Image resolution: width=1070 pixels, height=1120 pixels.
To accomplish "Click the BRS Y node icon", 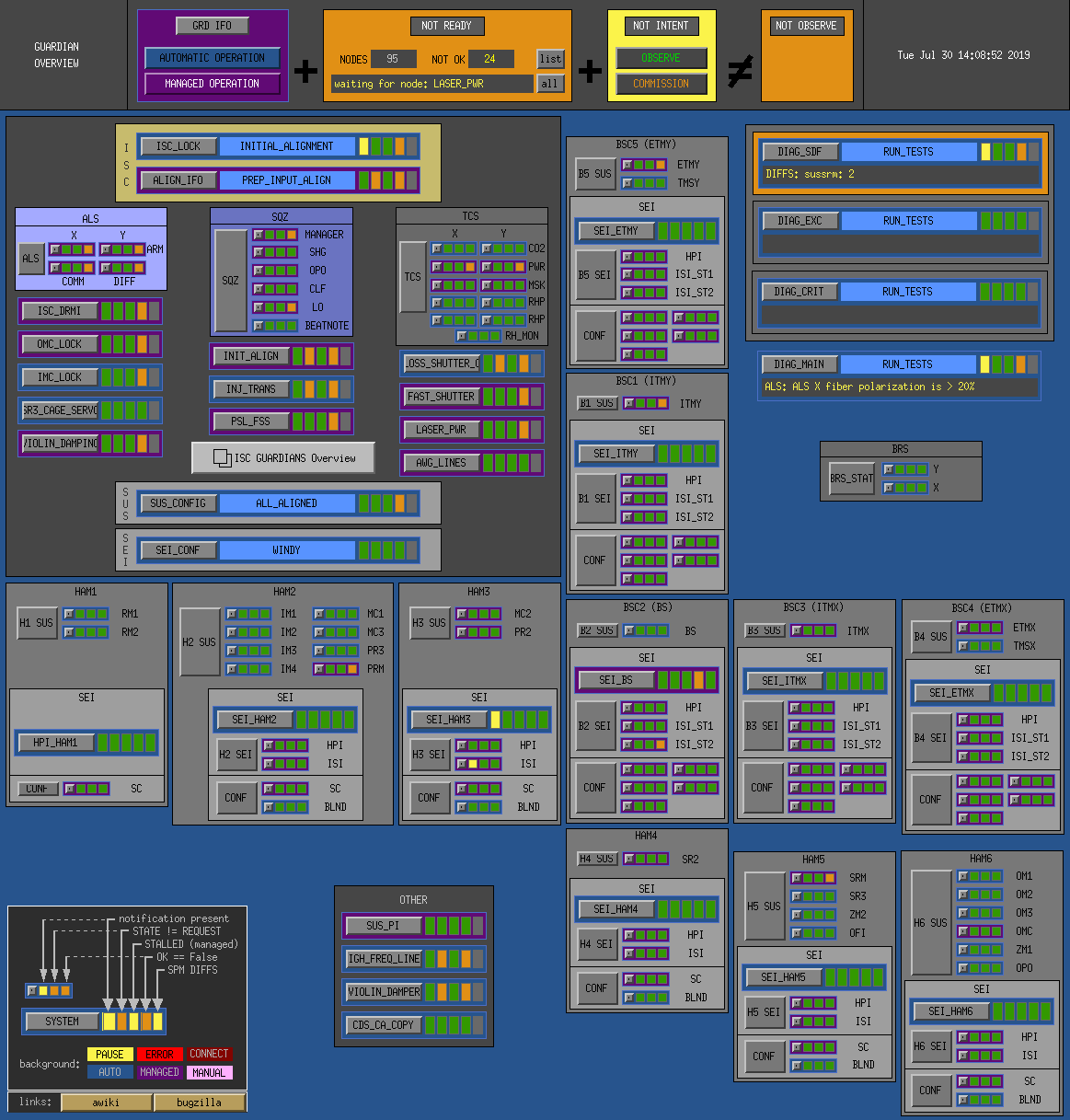I will (x=889, y=469).
